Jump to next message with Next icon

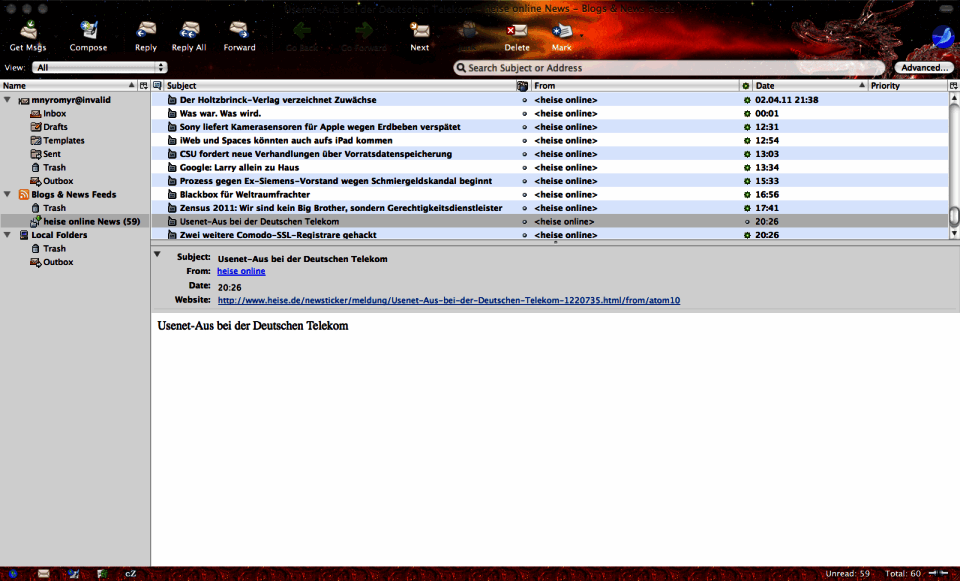tap(419, 30)
